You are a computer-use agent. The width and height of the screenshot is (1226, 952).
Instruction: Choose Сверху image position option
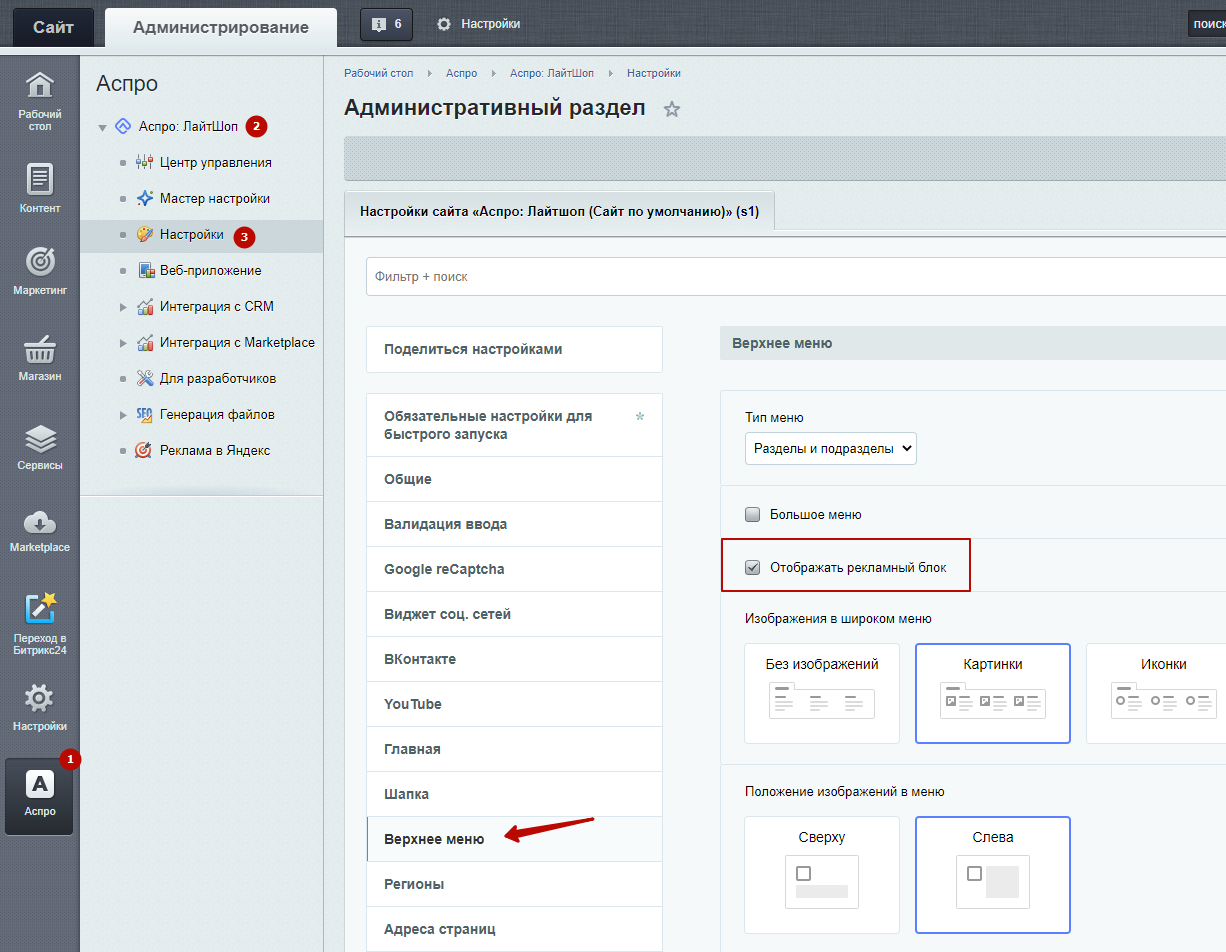click(x=822, y=875)
